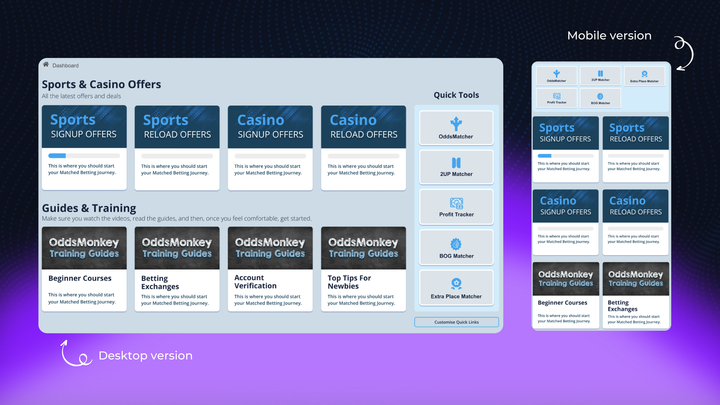The image size is (720, 405).
Task: Tap 2UP Matcher tile in mobile version
Action: pos(600,75)
